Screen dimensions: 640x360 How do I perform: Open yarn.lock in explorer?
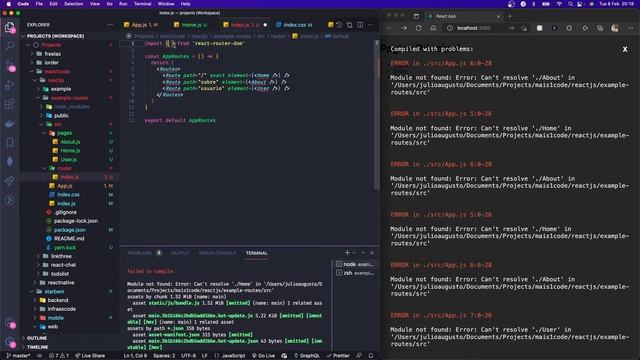[64, 247]
